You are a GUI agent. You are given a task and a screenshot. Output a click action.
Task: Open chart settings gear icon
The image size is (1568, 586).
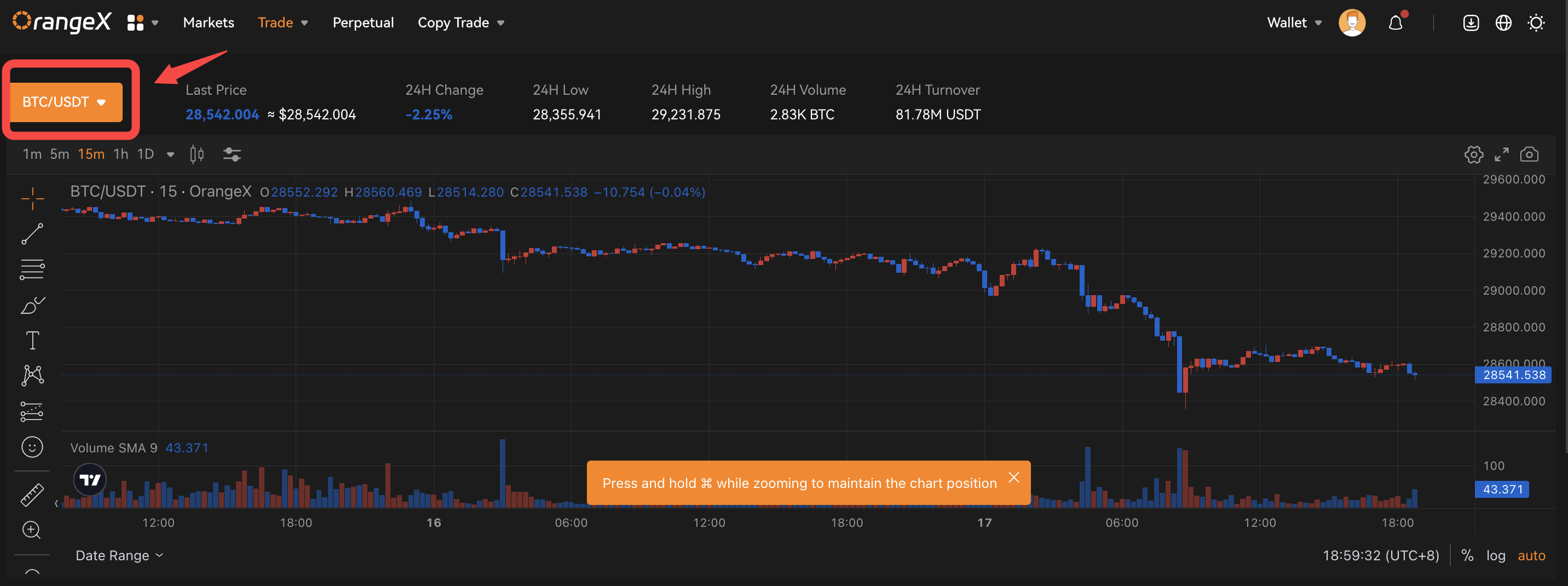tap(1474, 155)
